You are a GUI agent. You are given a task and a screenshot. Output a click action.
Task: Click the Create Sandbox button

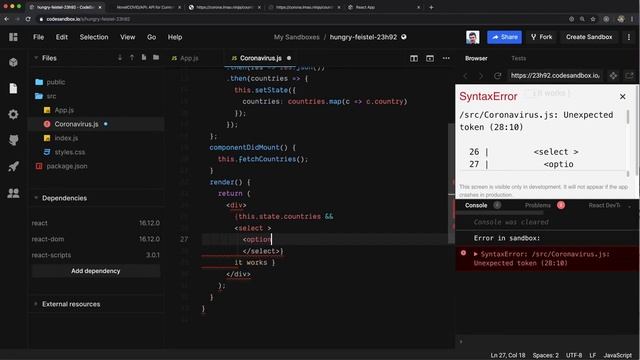point(589,37)
